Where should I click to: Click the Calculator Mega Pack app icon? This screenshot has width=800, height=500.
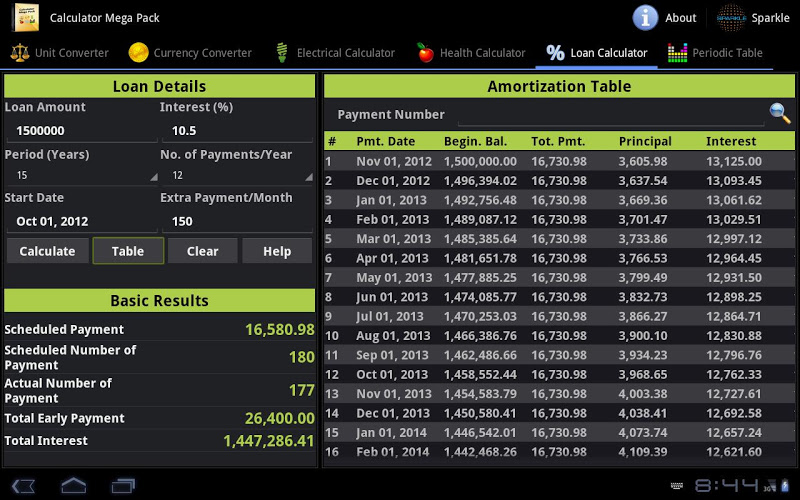(x=27, y=18)
